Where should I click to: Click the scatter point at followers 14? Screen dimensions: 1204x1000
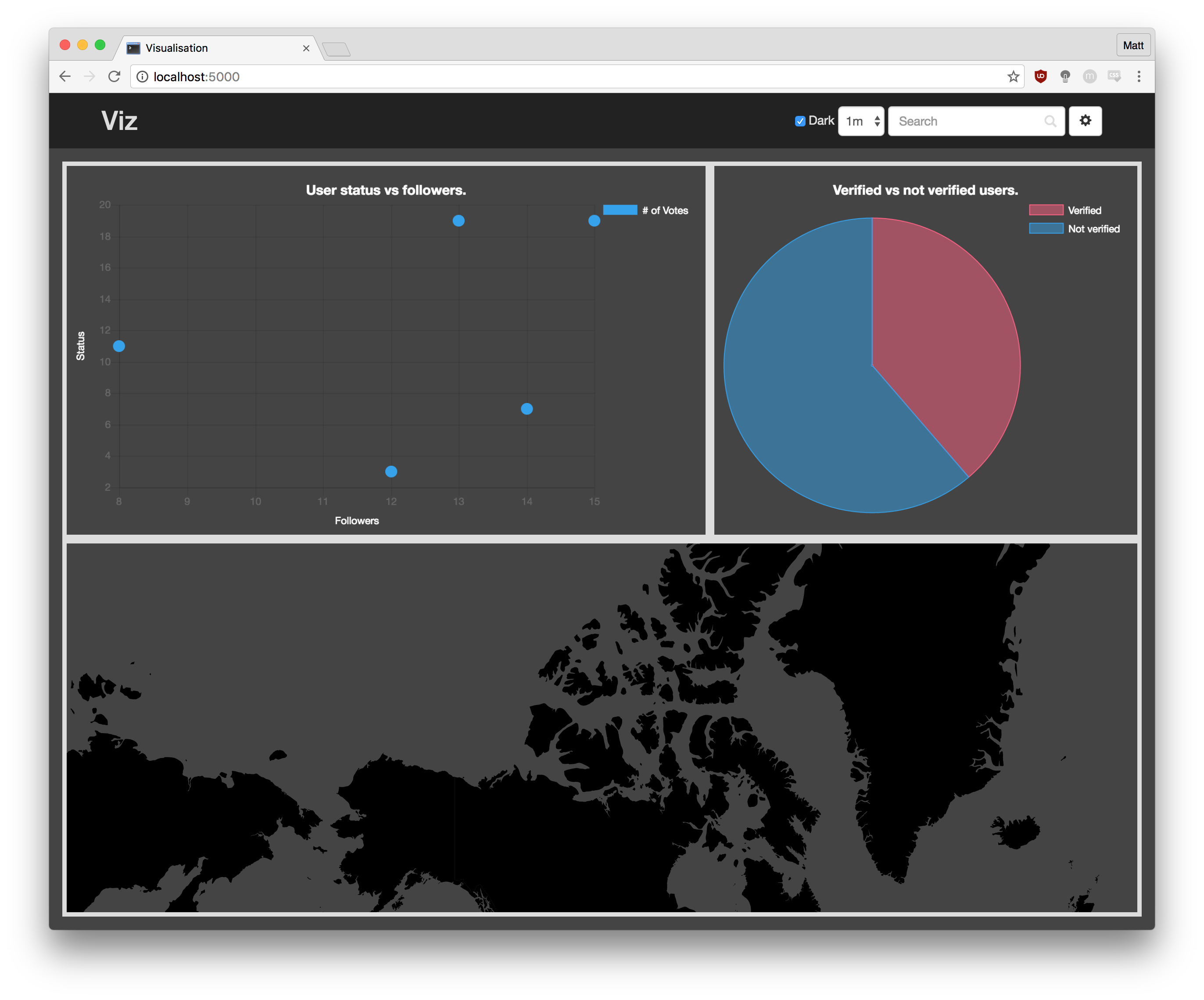tap(527, 409)
